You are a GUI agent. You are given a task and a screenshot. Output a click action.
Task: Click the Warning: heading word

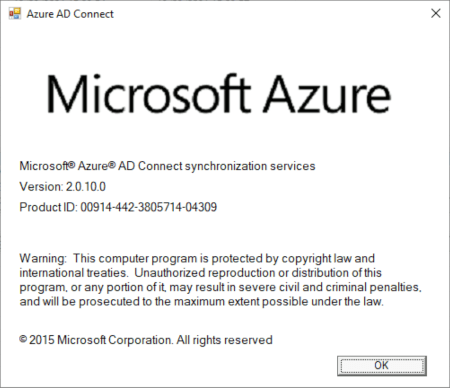point(43,258)
